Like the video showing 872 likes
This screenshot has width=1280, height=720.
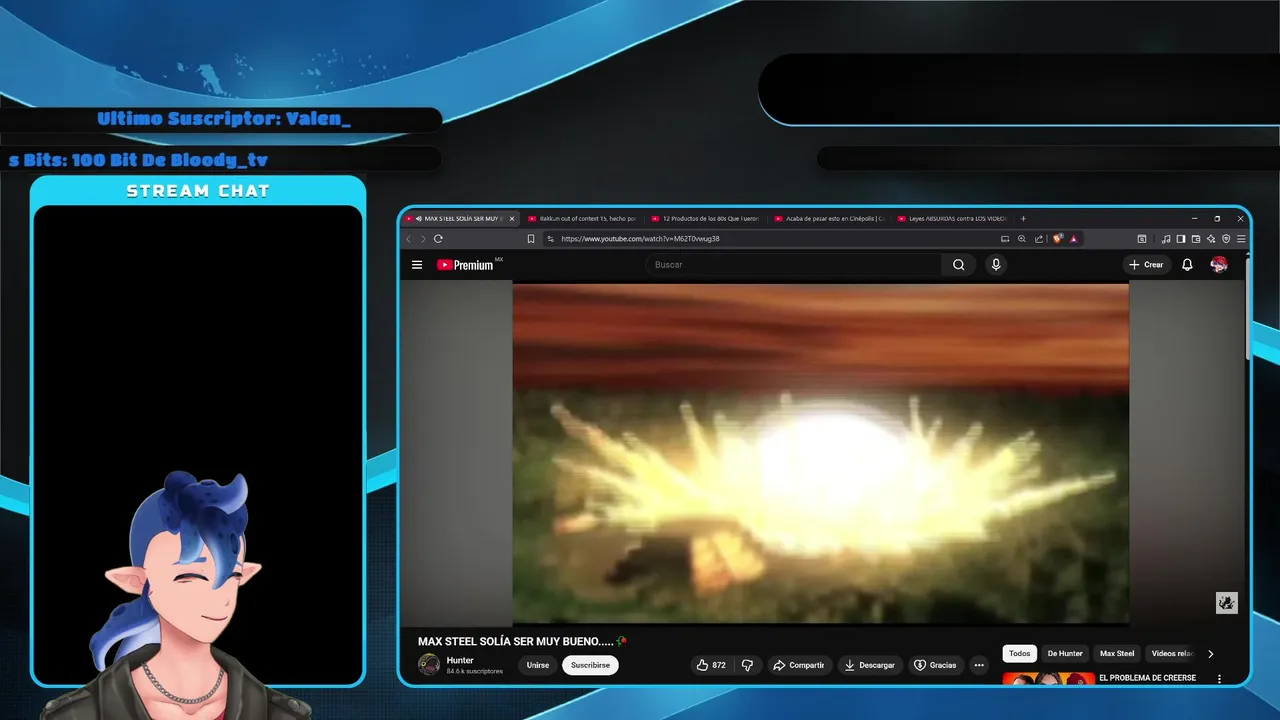[711, 665]
